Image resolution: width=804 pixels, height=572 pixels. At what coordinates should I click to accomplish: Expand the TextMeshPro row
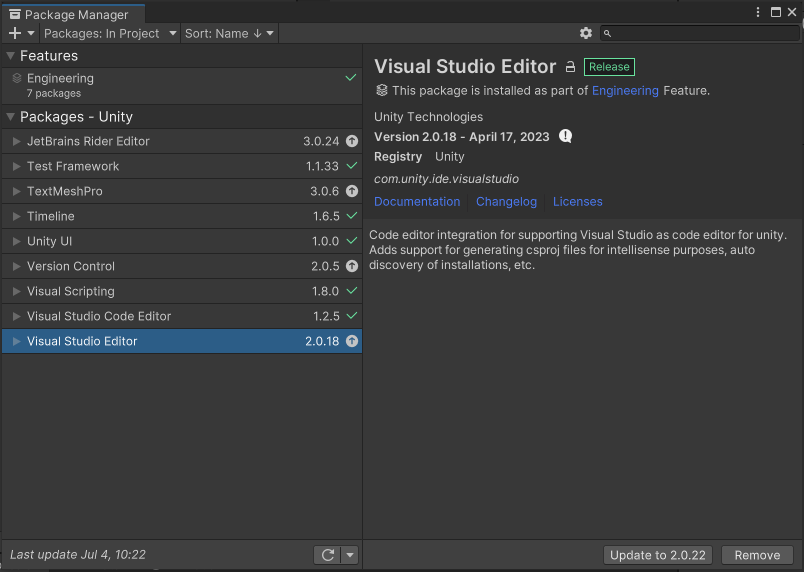click(16, 191)
